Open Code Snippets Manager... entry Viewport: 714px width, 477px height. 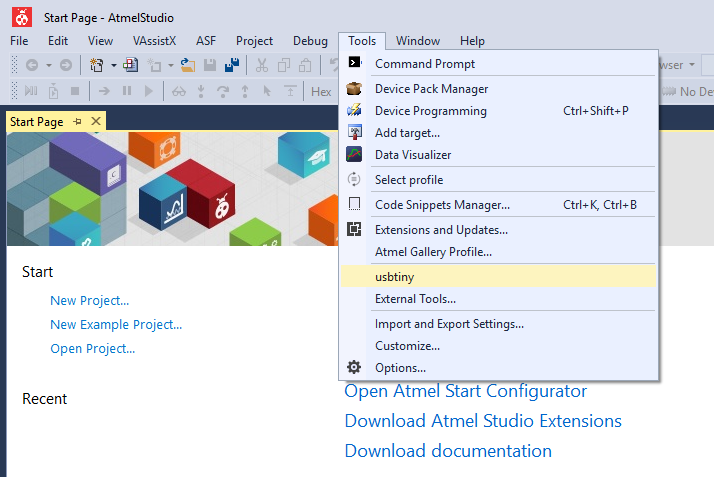click(x=498, y=205)
